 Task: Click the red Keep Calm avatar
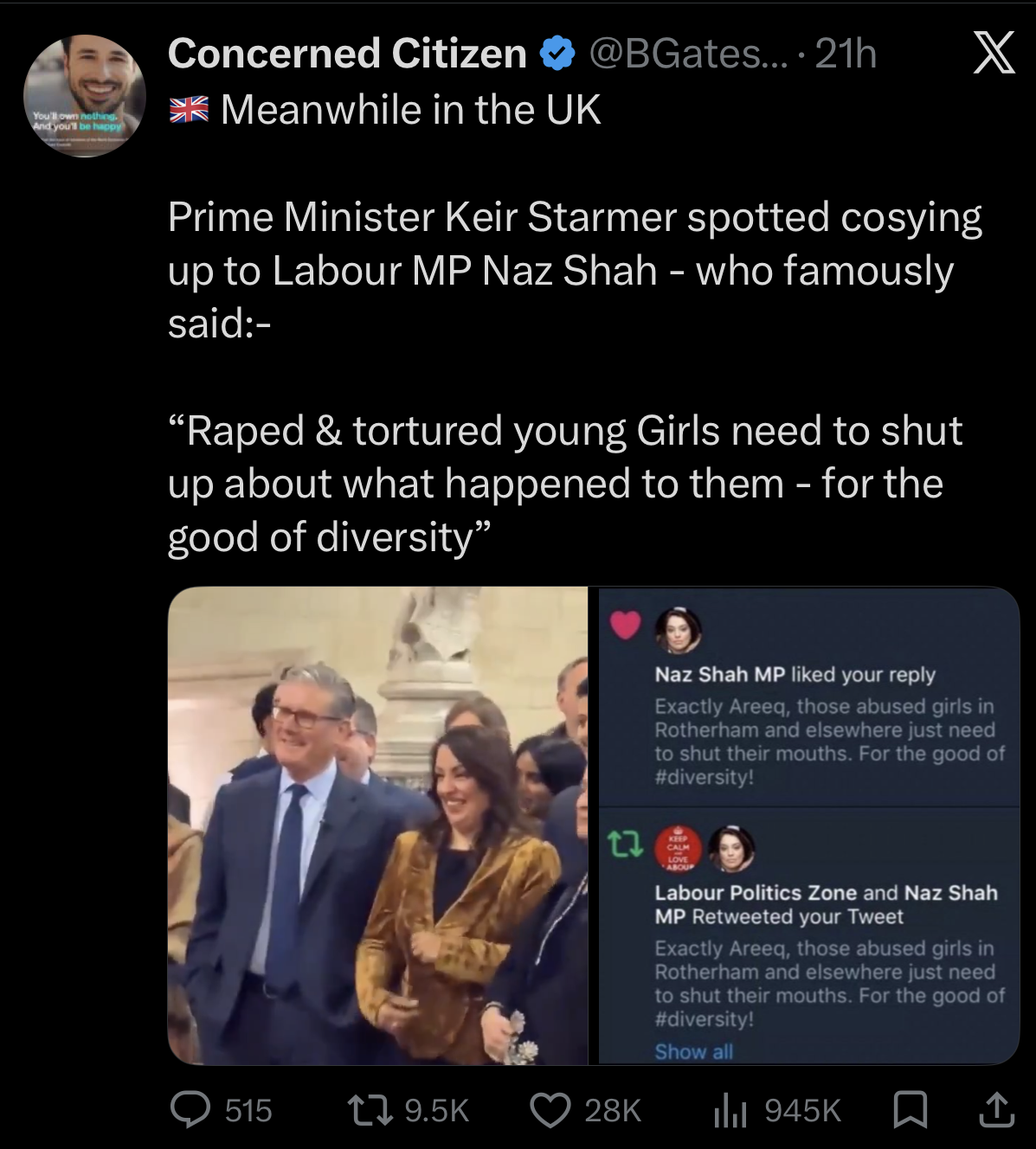tap(679, 848)
